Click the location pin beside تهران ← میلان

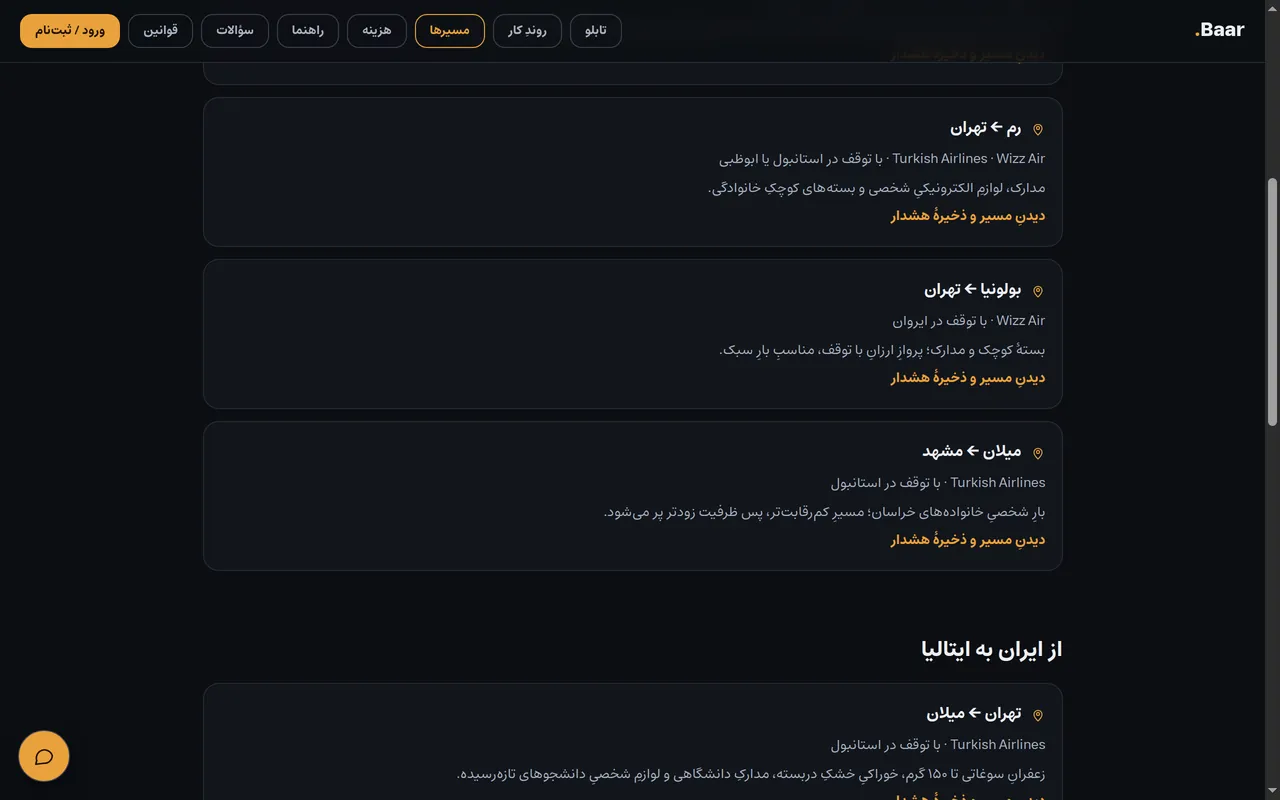pyautogui.click(x=1038, y=716)
